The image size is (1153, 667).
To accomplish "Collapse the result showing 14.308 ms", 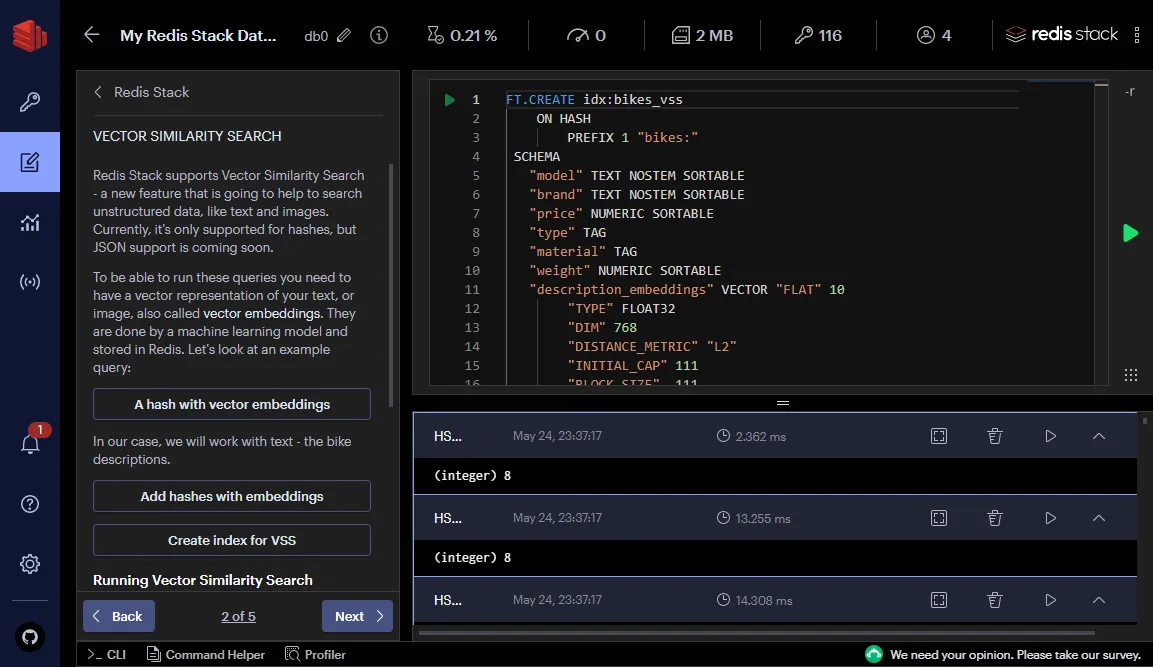I will pyautogui.click(x=1098, y=600).
